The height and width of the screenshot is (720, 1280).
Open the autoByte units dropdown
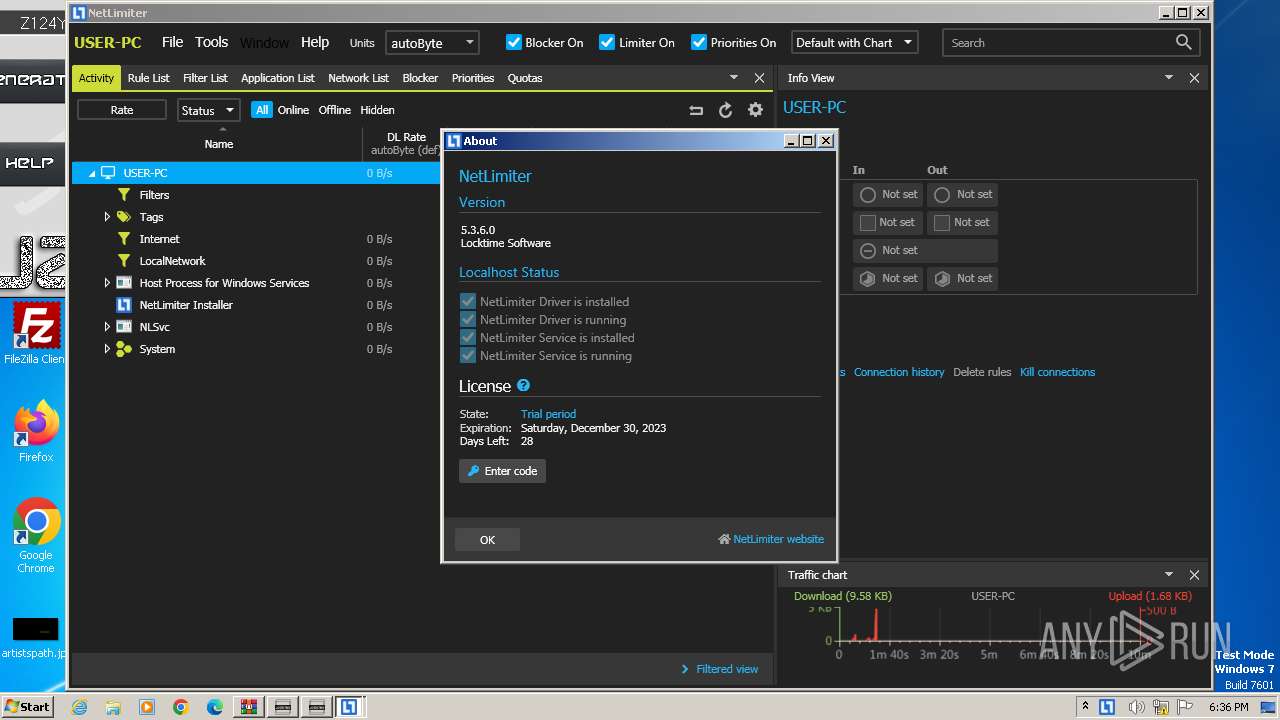tap(432, 43)
